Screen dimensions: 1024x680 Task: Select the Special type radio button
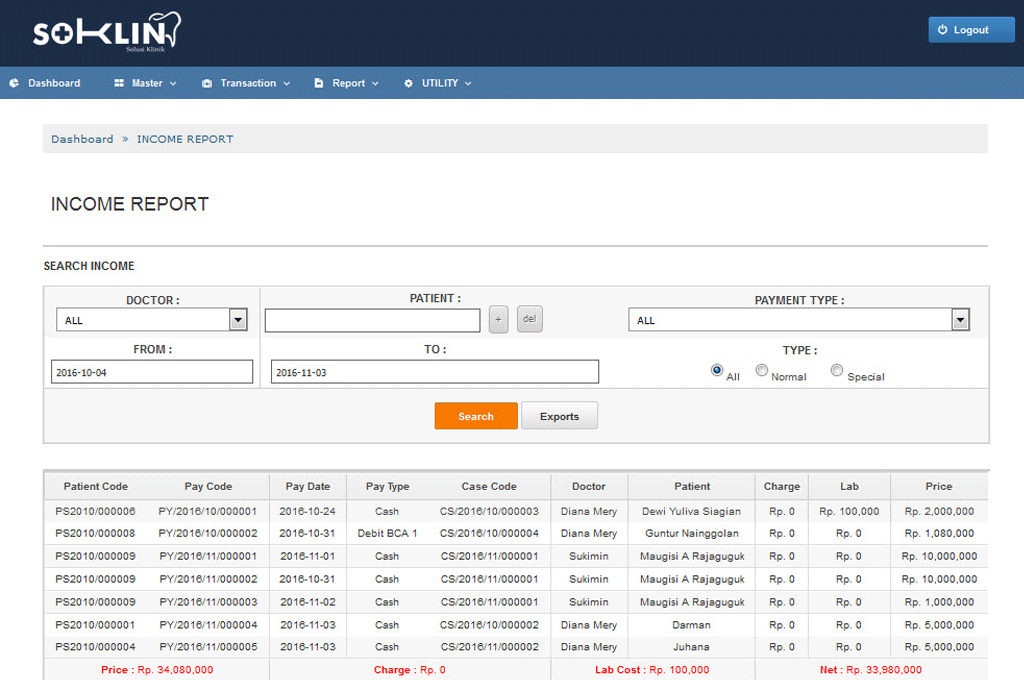tap(837, 370)
